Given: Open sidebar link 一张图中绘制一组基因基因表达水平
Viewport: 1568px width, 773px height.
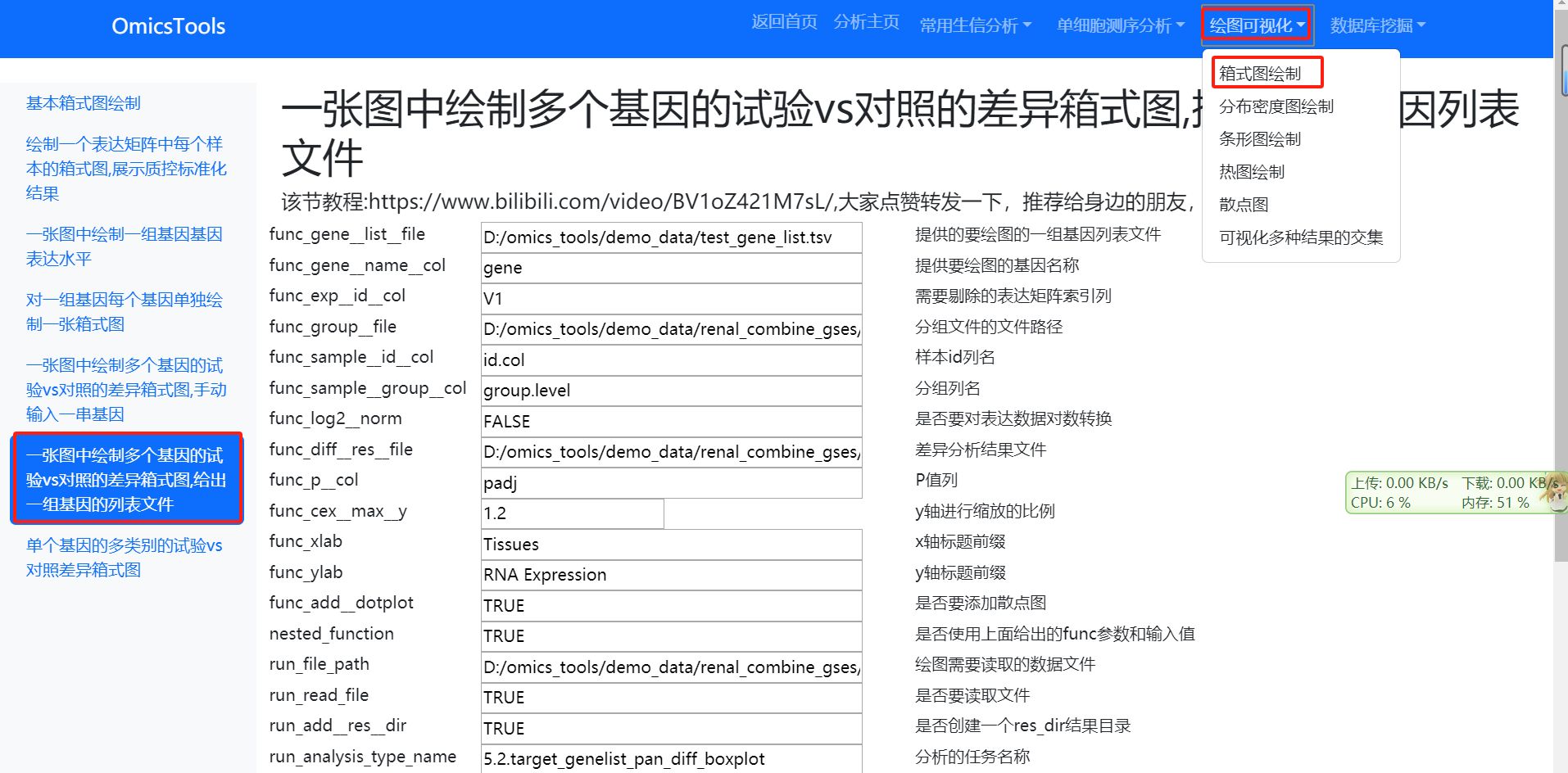Looking at the screenshot, I should [x=125, y=246].
